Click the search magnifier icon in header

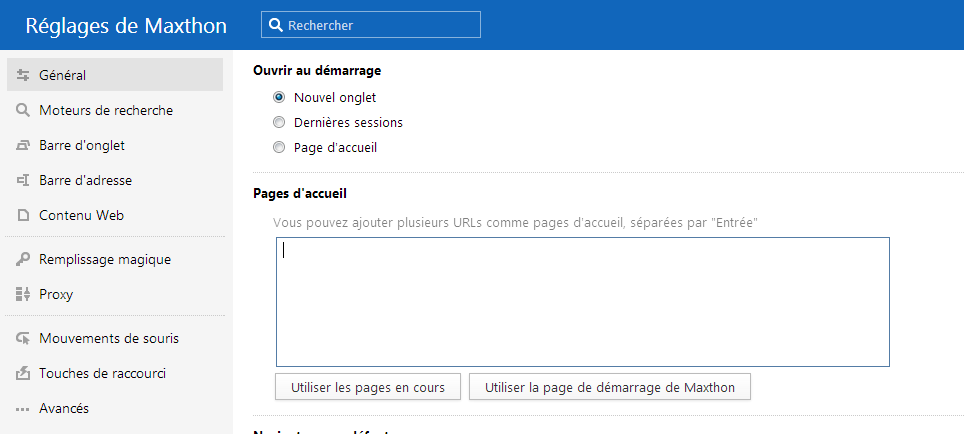pos(275,25)
